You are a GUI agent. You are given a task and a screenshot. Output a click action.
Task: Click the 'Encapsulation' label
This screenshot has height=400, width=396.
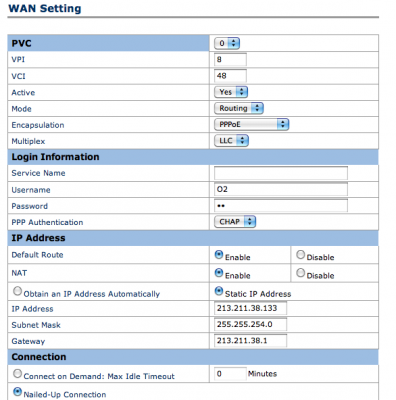click(38, 125)
